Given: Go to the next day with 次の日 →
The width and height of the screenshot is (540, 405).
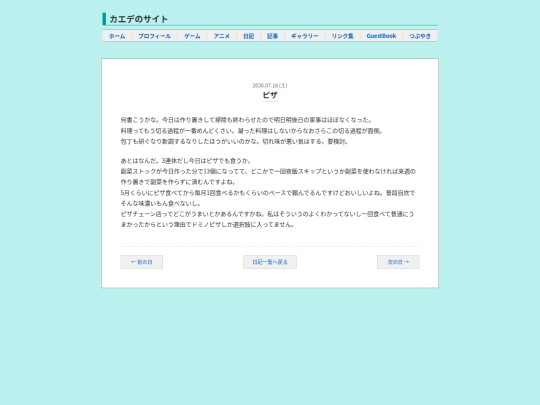Looking at the screenshot, I should (398, 262).
